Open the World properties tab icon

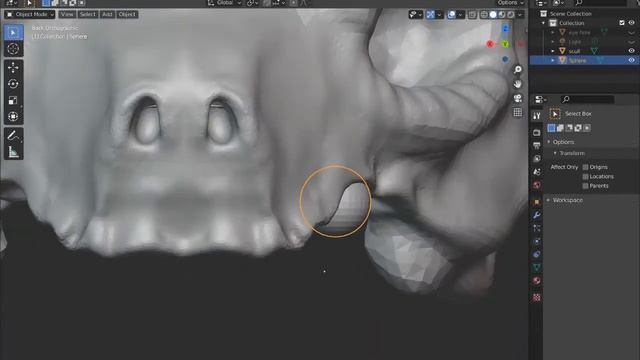click(536, 185)
